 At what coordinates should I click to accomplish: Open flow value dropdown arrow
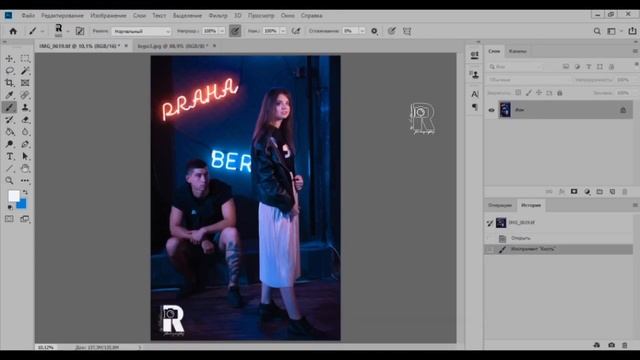[282, 31]
